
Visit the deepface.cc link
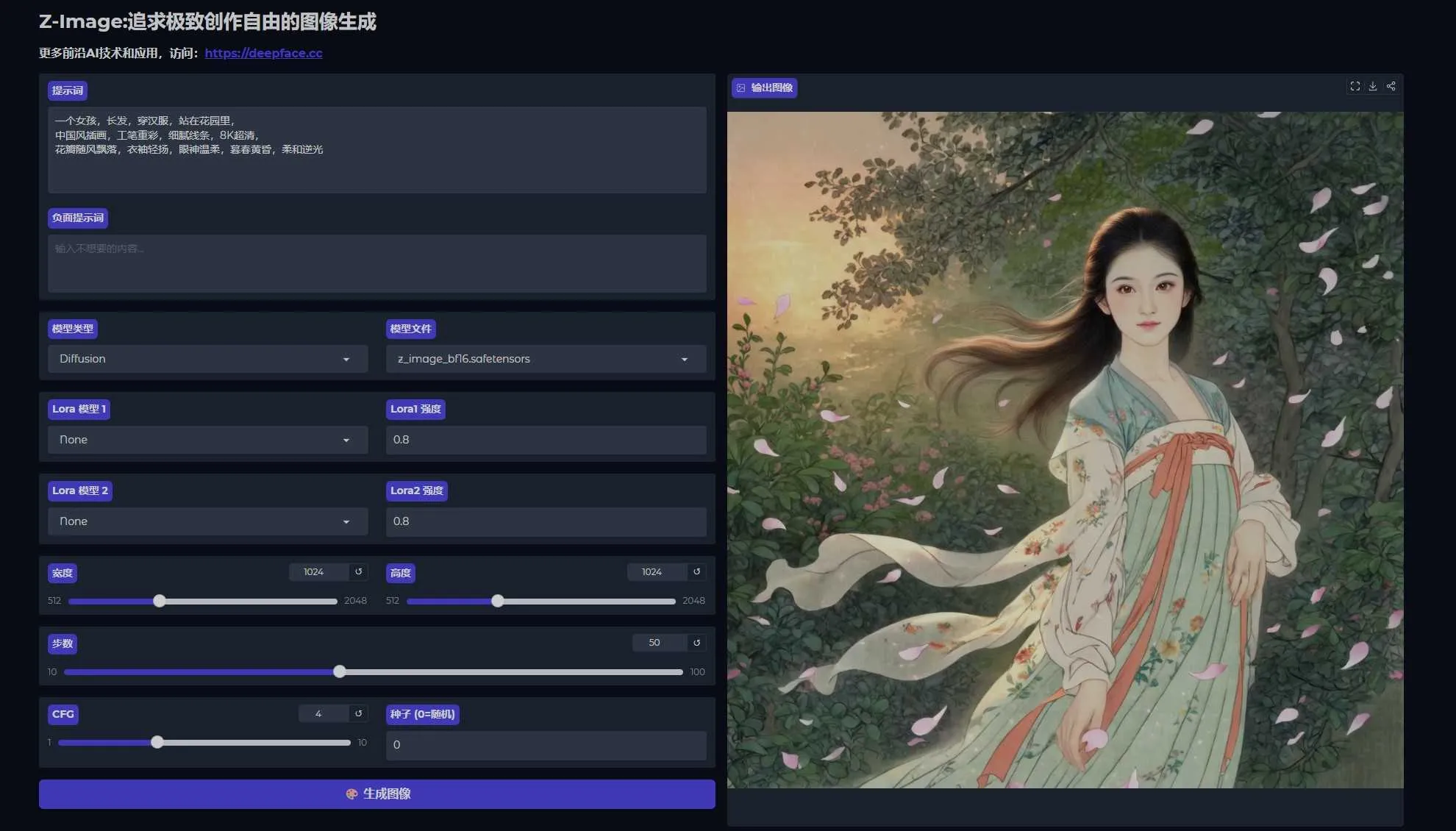(x=263, y=53)
